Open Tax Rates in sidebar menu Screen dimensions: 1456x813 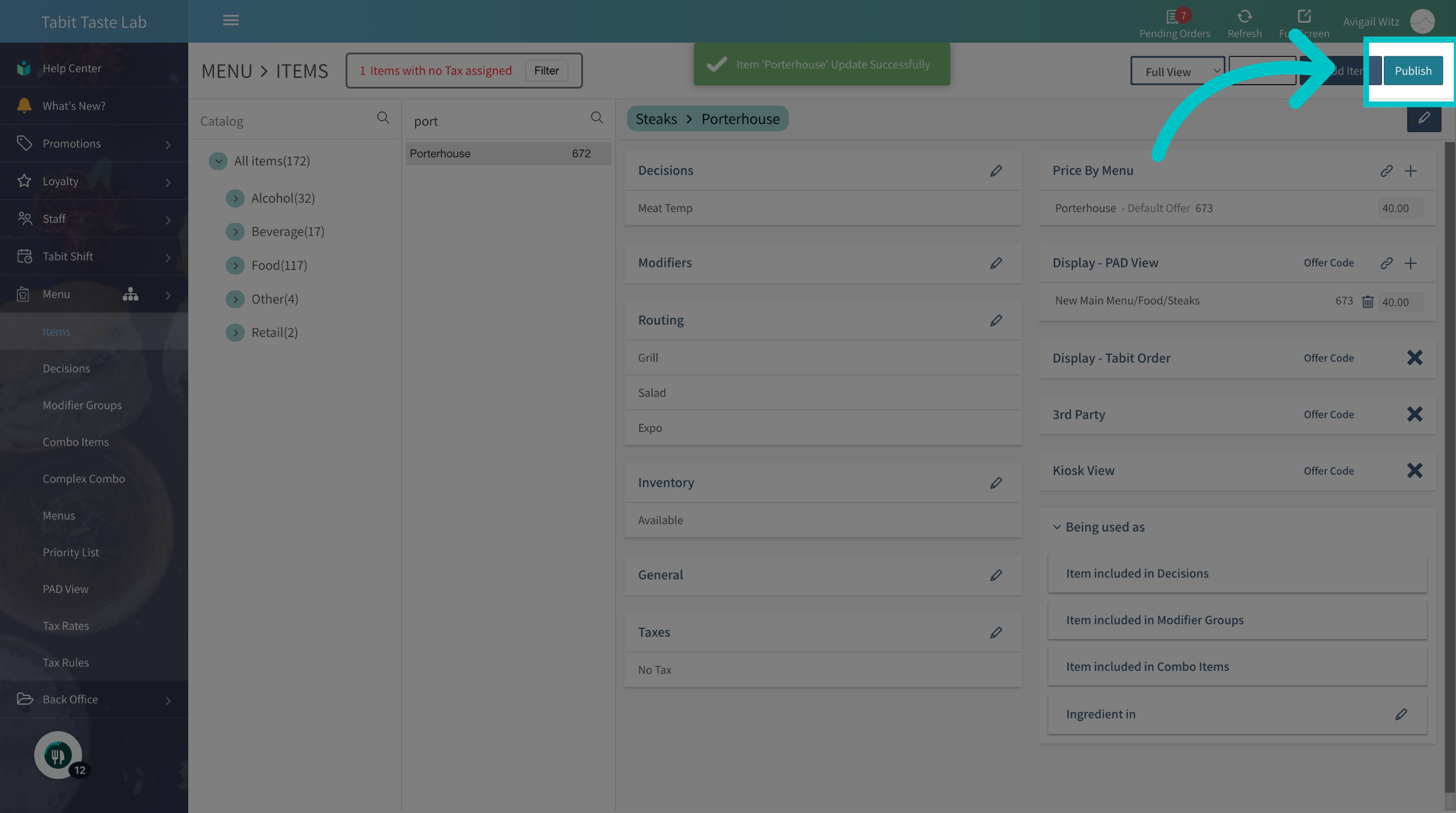click(x=65, y=625)
